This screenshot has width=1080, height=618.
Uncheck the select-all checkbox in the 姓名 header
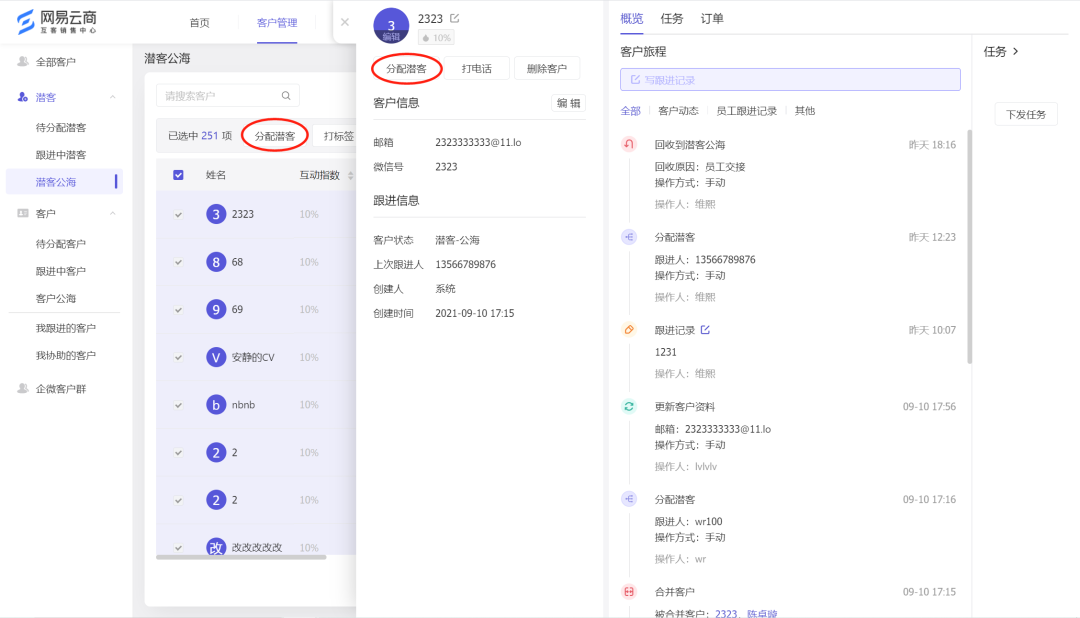point(178,175)
